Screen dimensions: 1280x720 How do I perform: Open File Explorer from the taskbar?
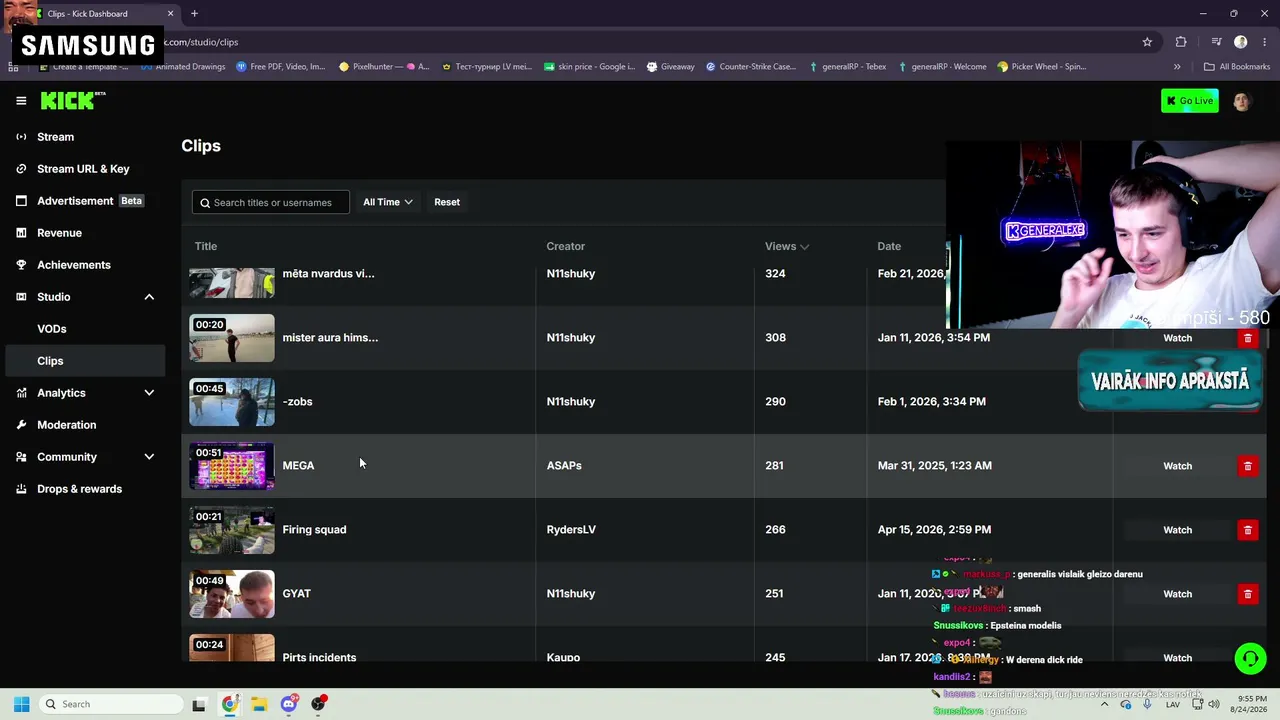tap(259, 704)
